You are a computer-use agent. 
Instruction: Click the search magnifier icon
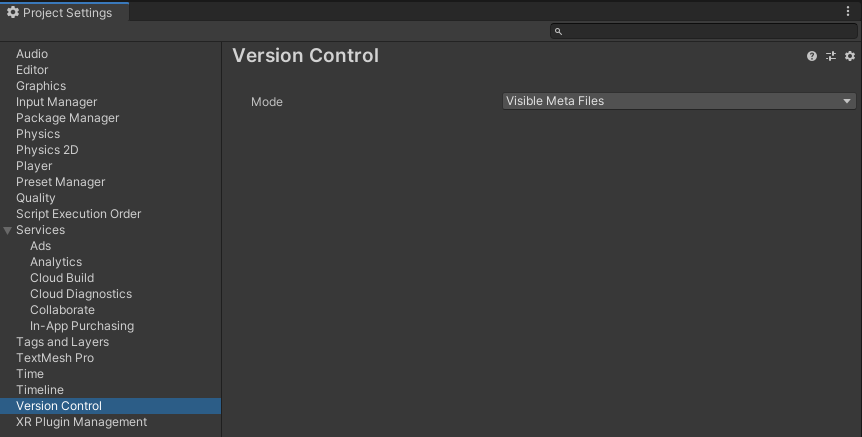point(558,32)
